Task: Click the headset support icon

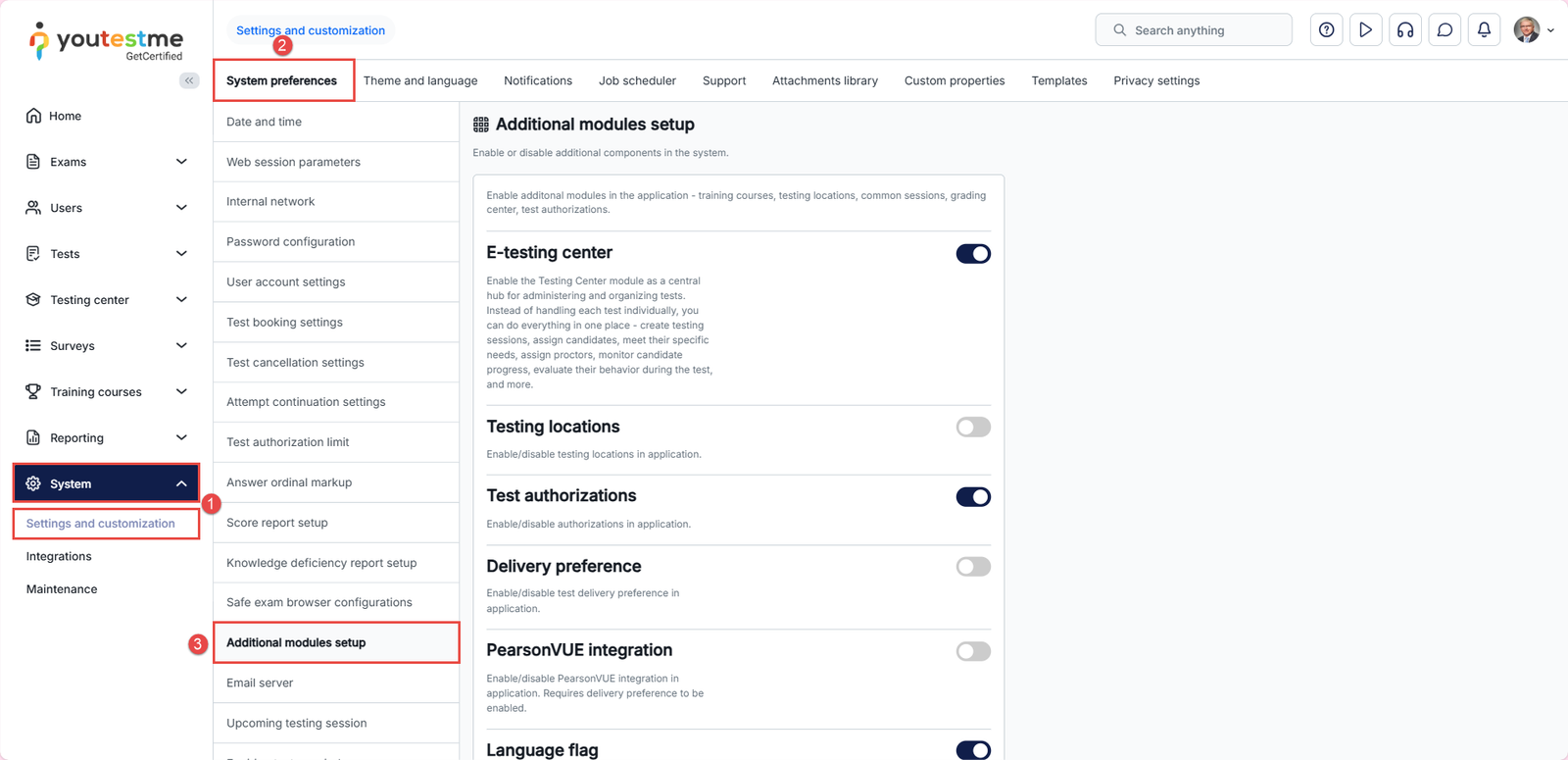Action: 1405,30
